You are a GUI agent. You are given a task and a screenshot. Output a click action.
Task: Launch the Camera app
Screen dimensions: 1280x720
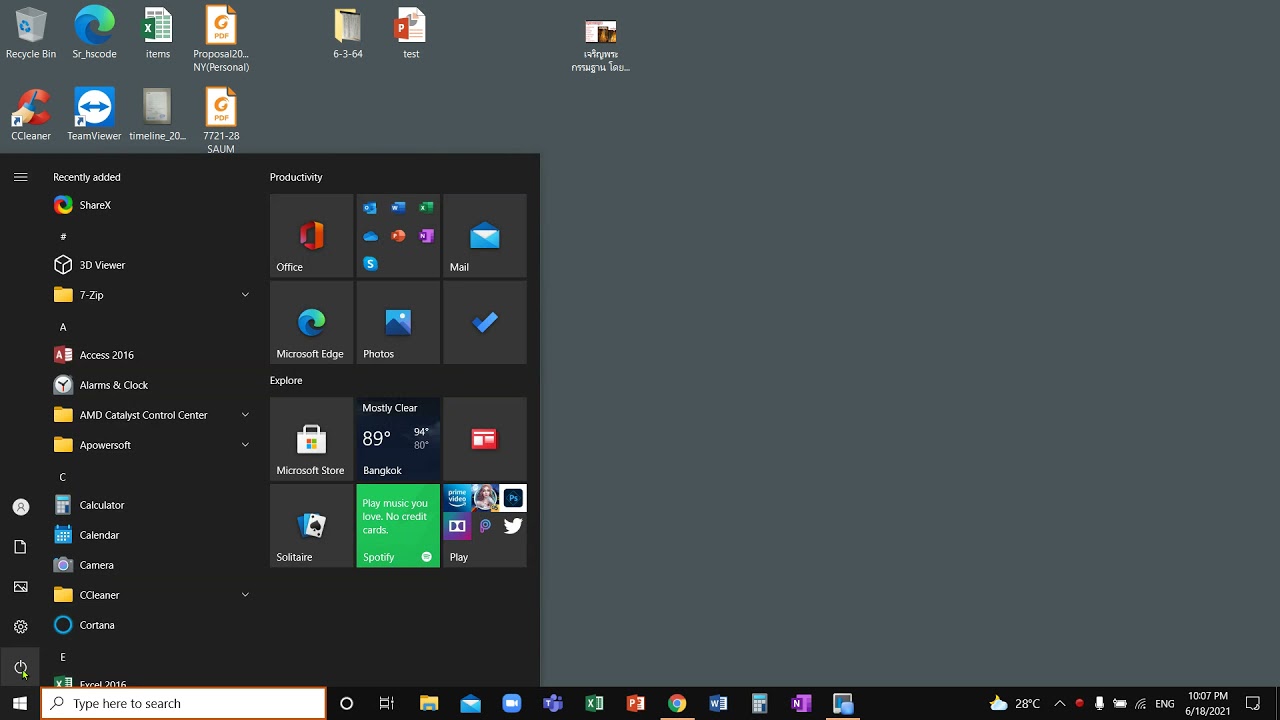(x=152, y=565)
